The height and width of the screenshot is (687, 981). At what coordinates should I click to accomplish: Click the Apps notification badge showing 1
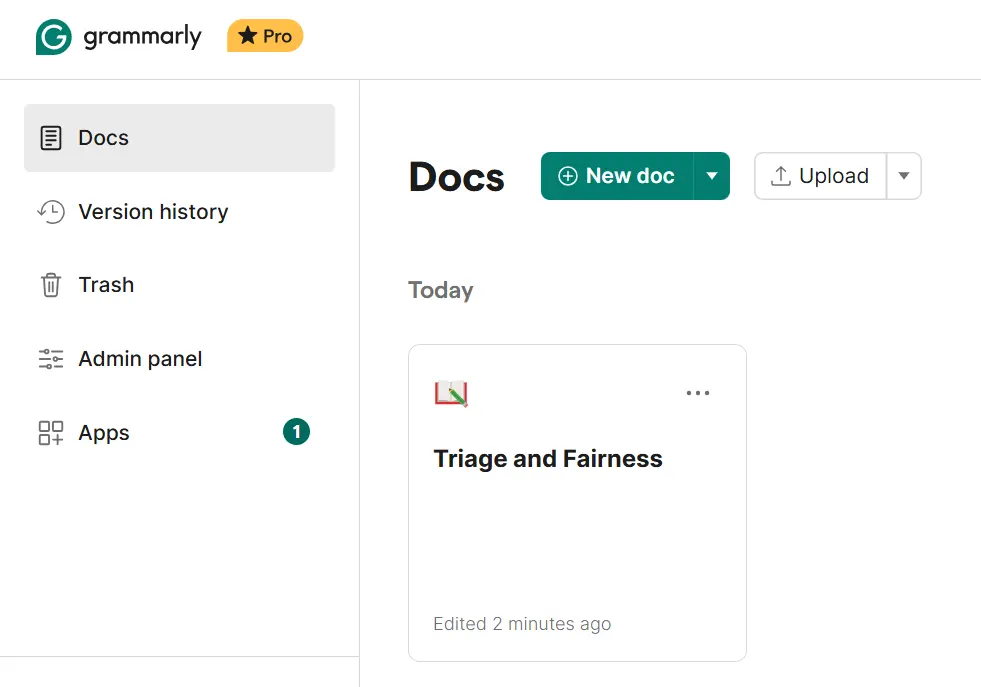[297, 432]
